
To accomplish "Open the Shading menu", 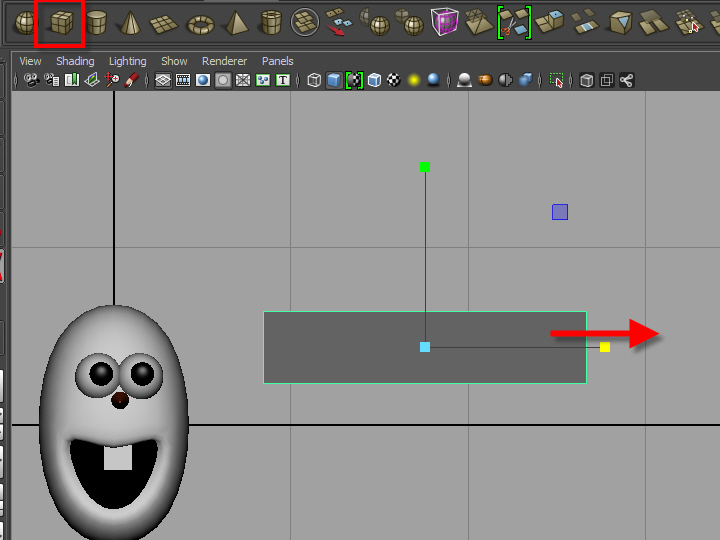I will point(75,61).
